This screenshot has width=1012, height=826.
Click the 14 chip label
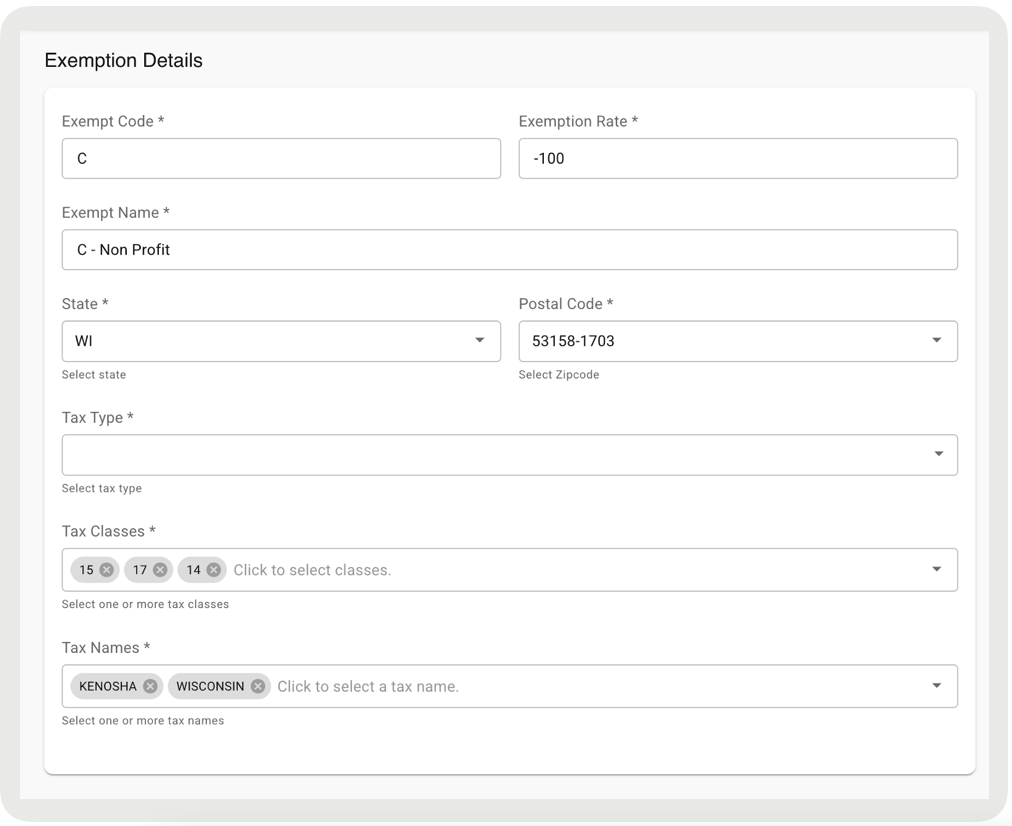pyautogui.click(x=194, y=570)
